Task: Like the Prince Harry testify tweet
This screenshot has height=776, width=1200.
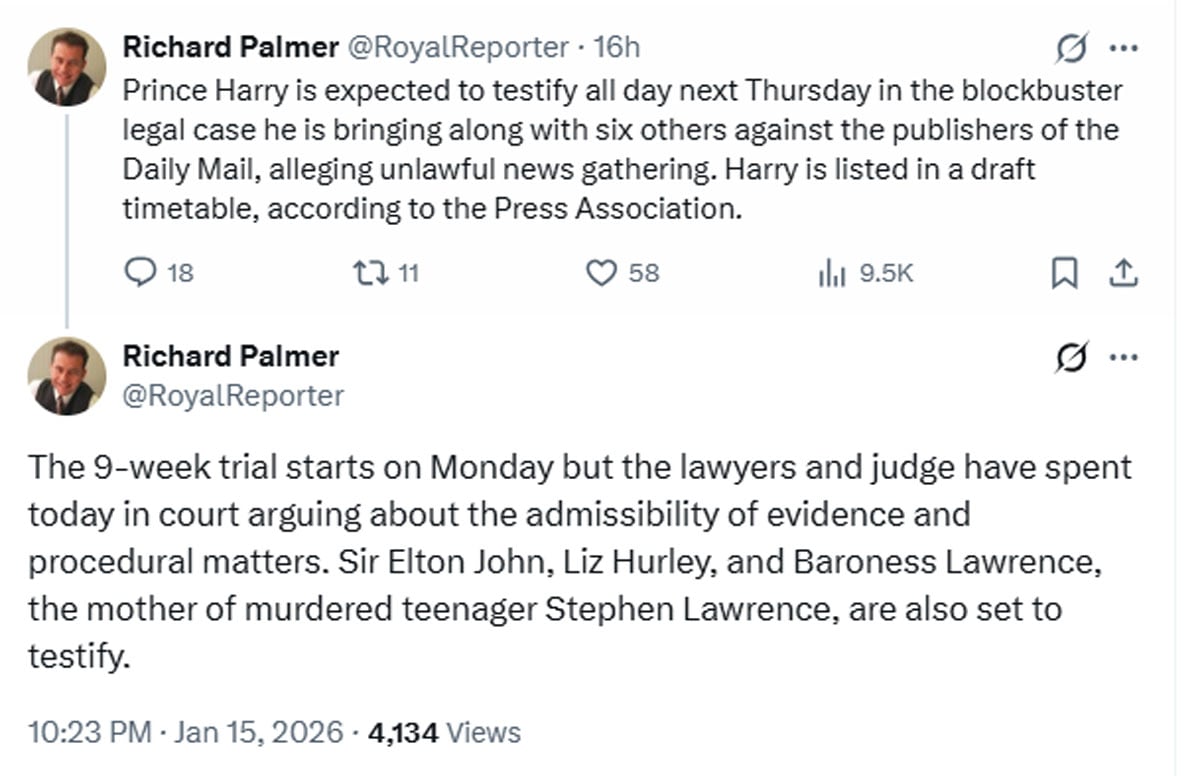Action: point(600,272)
